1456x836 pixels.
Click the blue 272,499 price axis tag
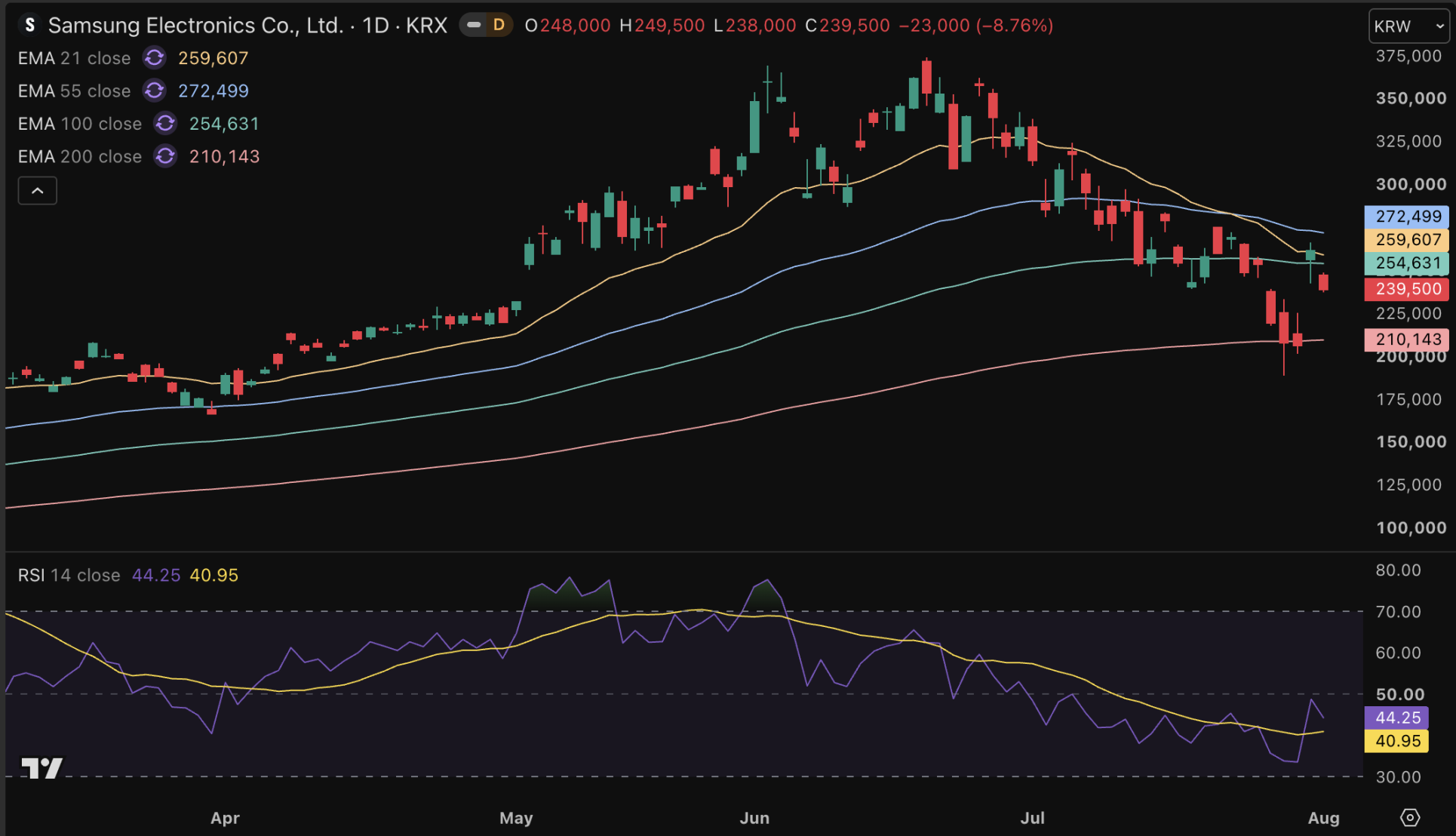tap(1407, 217)
